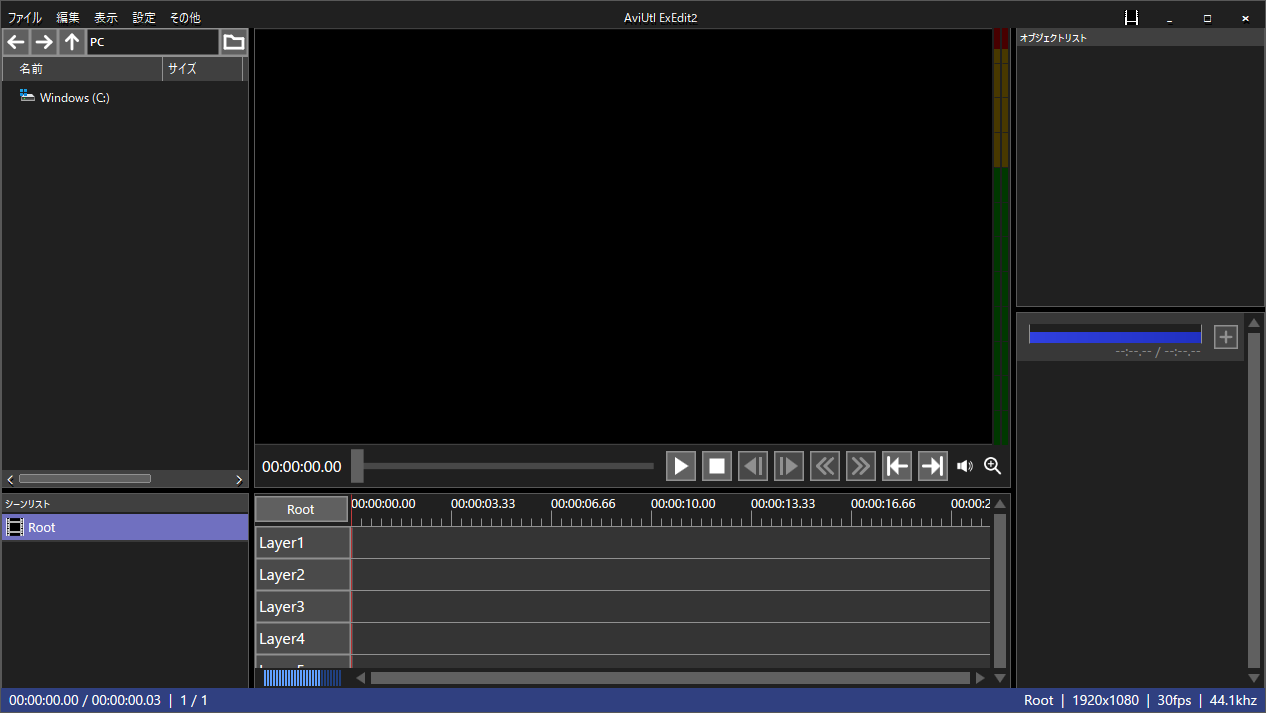Click the plus button beside blue bar

1225,337
